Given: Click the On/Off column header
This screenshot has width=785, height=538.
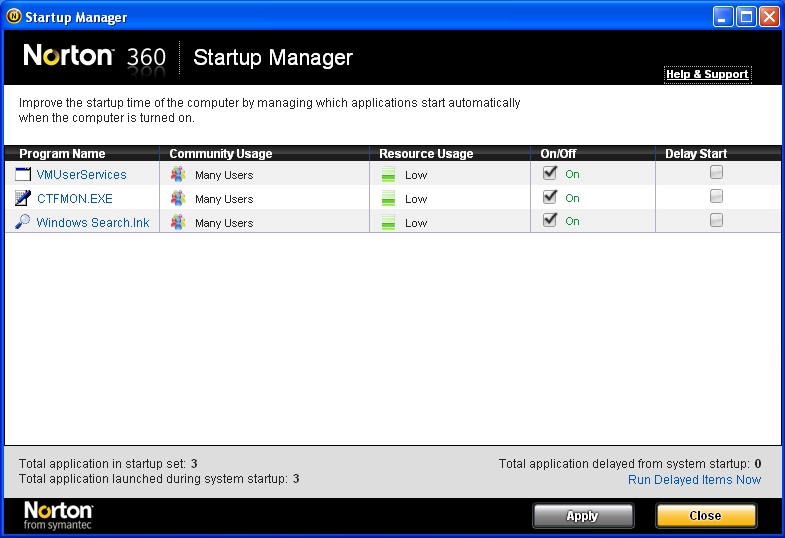Looking at the screenshot, I should point(593,154).
